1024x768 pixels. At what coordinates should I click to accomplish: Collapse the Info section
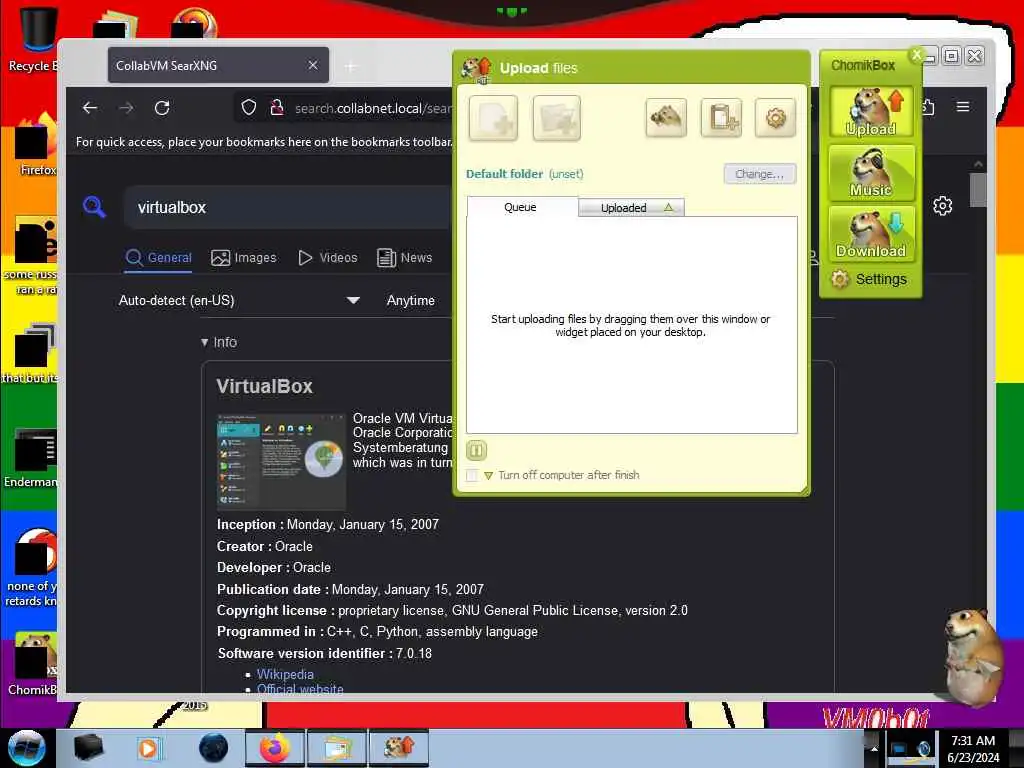(219, 342)
